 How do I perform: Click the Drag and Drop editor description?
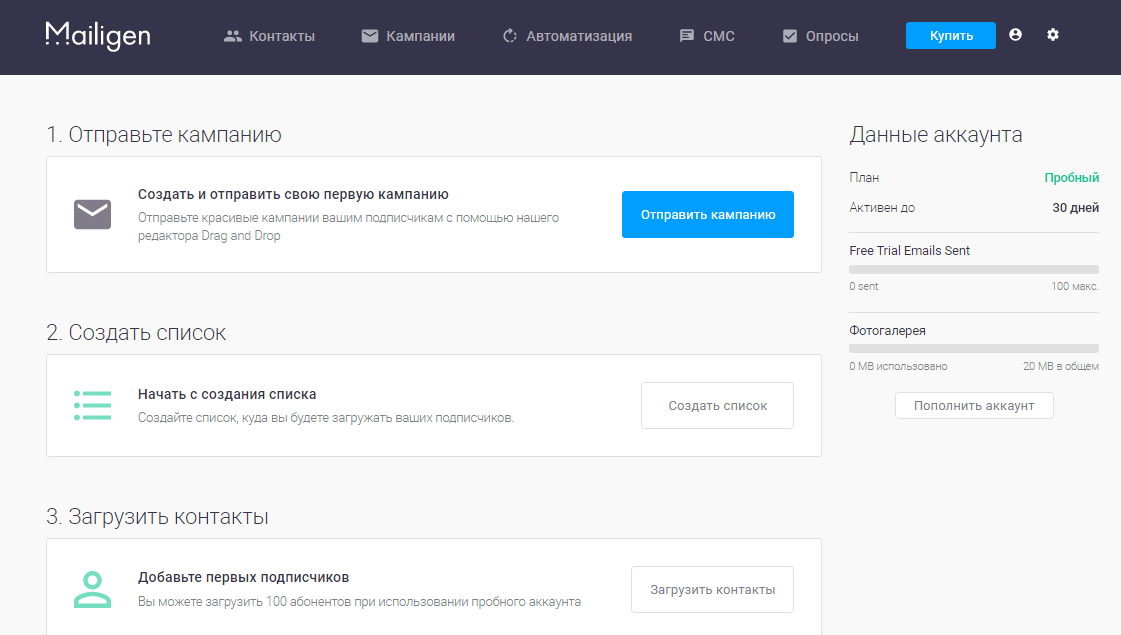pos(348,227)
